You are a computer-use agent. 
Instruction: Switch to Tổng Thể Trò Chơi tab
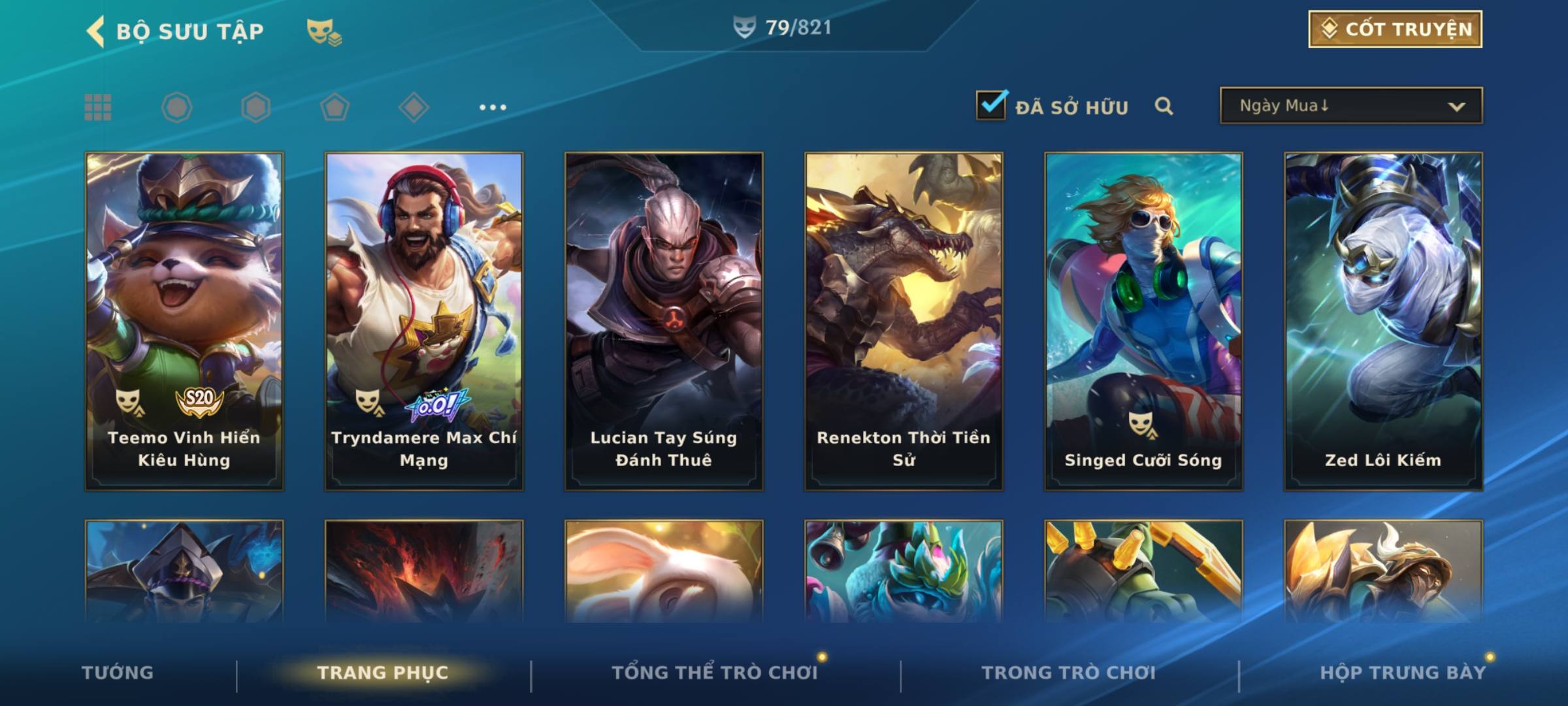point(715,672)
